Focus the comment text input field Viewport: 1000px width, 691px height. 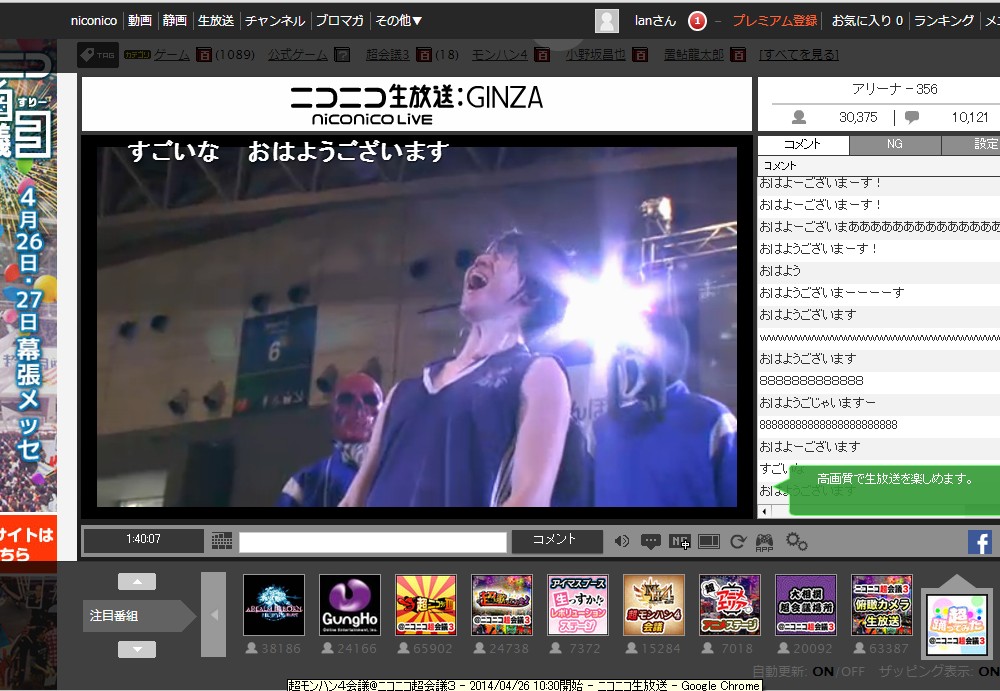[373, 542]
